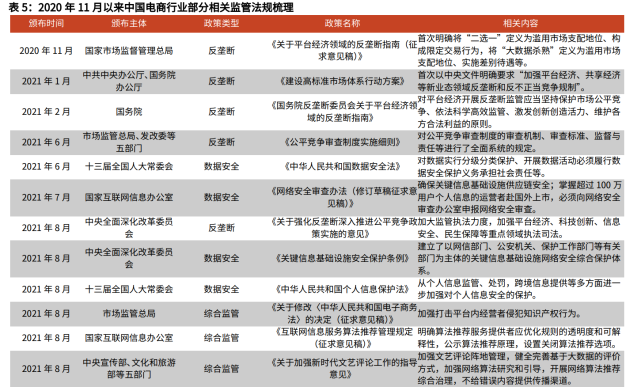This screenshot has width=641, height=387.
Task: Select the '颁布主体' column header
Action: (129, 23)
